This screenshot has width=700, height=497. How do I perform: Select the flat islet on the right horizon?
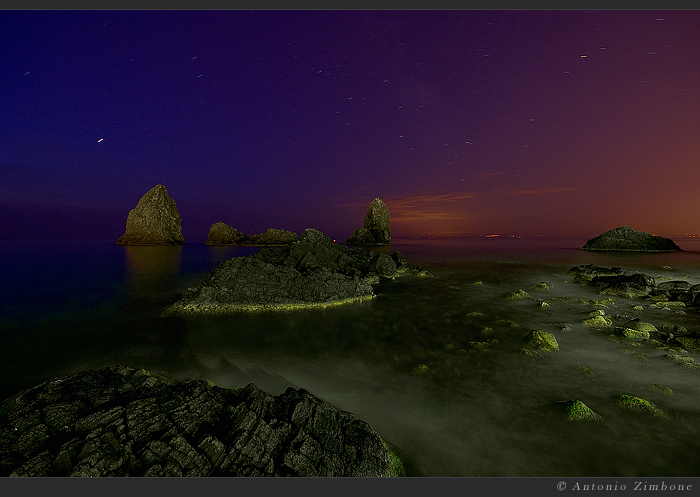630,240
